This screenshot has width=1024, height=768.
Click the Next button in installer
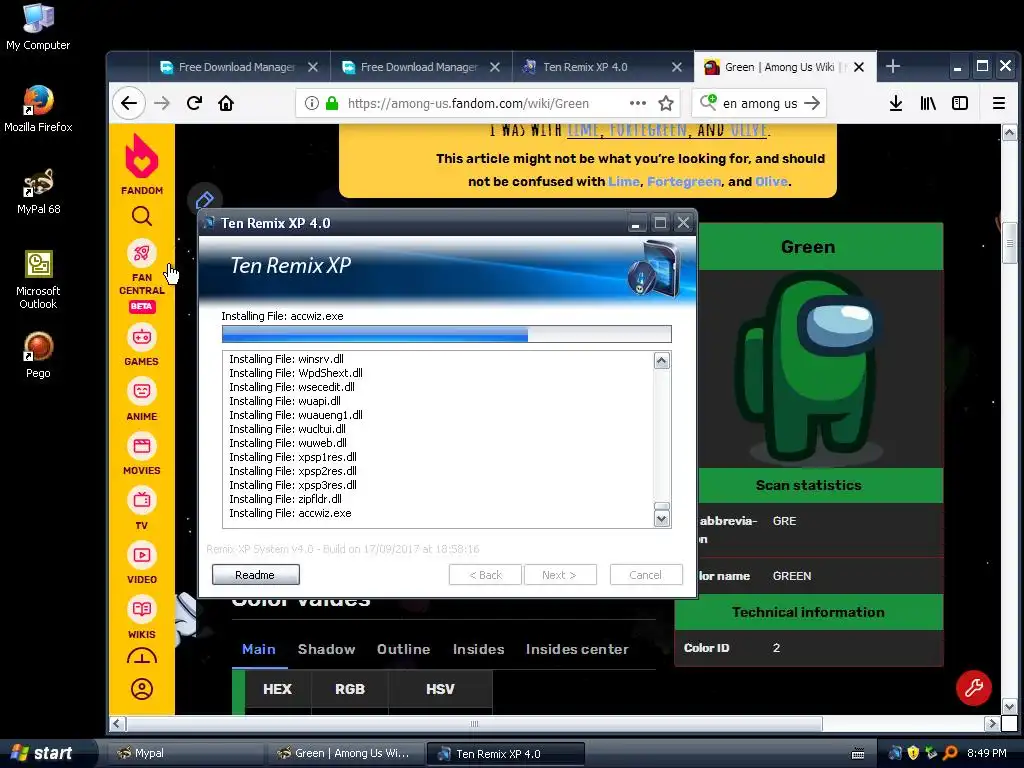click(x=560, y=575)
